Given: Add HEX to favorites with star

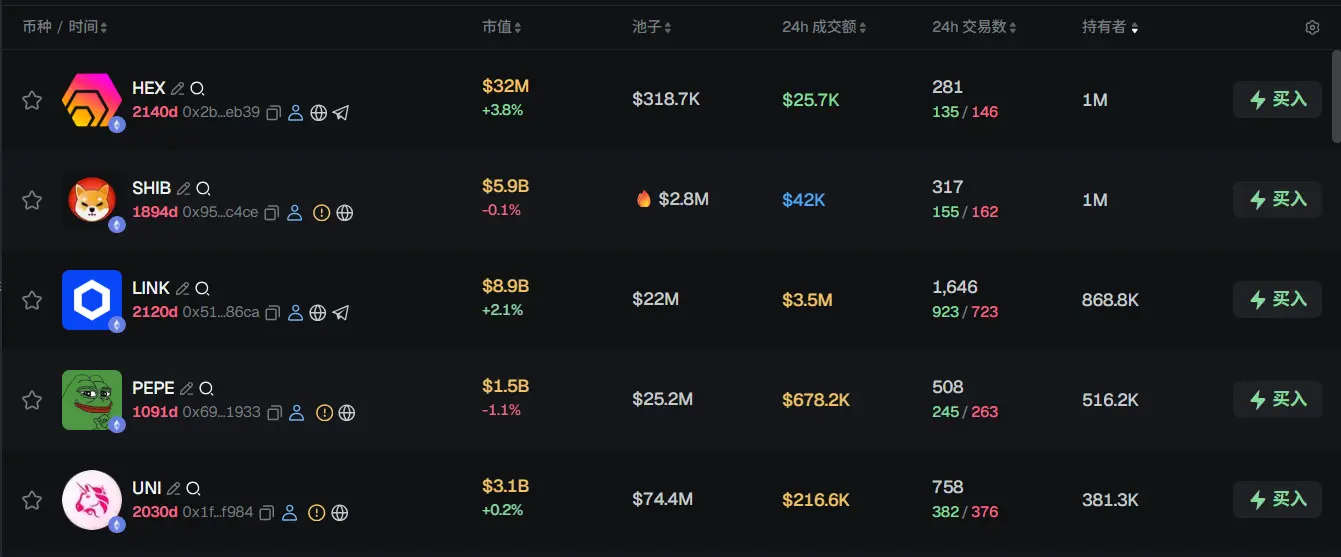Looking at the screenshot, I should 32,100.
